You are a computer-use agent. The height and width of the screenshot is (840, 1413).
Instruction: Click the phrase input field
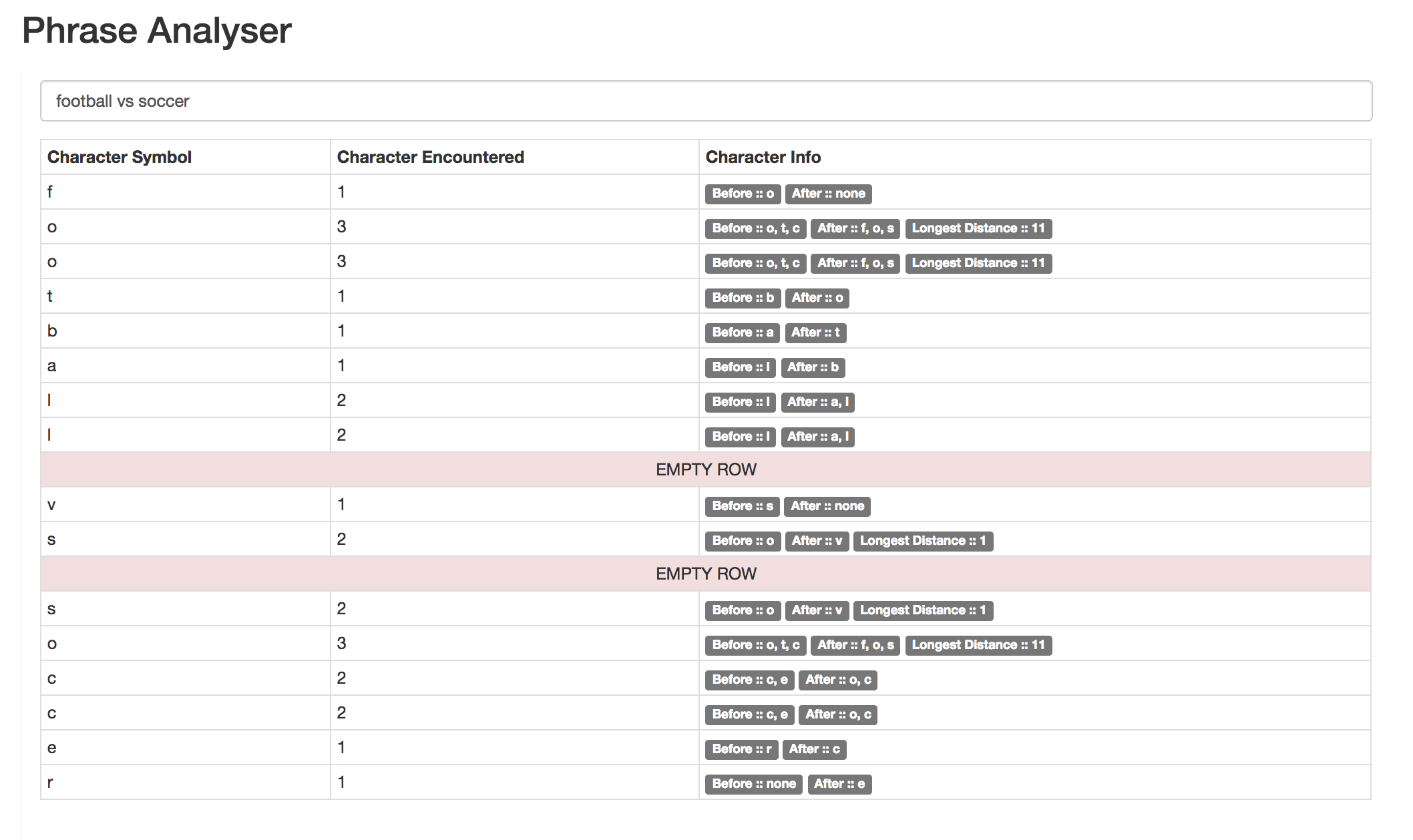706,100
